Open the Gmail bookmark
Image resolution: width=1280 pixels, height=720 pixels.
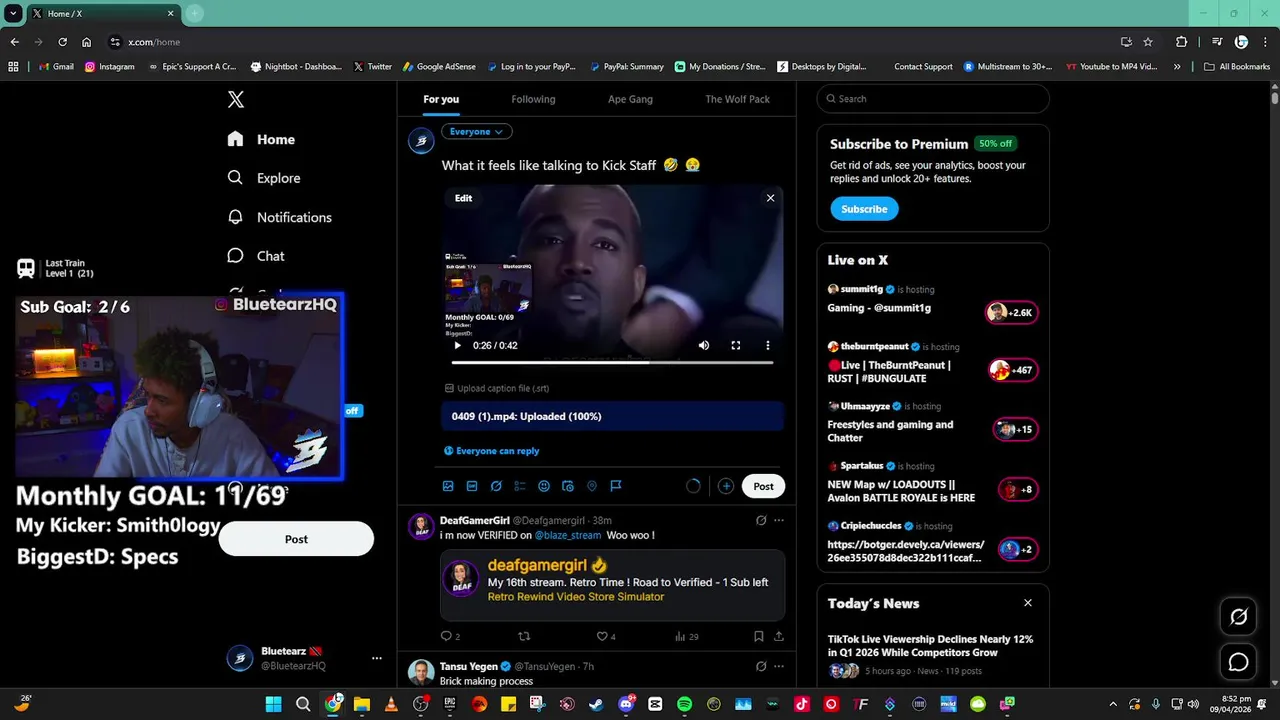(56, 67)
